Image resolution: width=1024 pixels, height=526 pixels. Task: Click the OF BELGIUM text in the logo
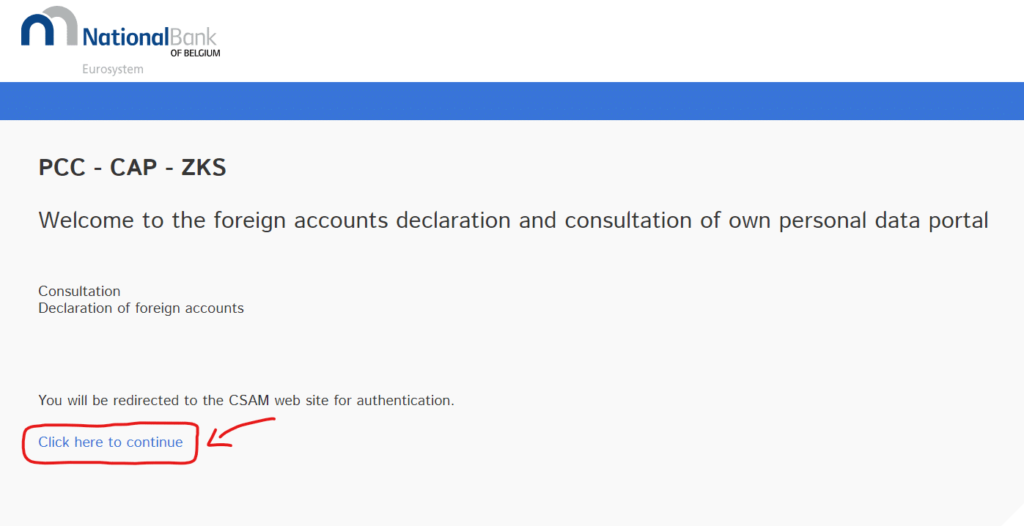coord(195,53)
